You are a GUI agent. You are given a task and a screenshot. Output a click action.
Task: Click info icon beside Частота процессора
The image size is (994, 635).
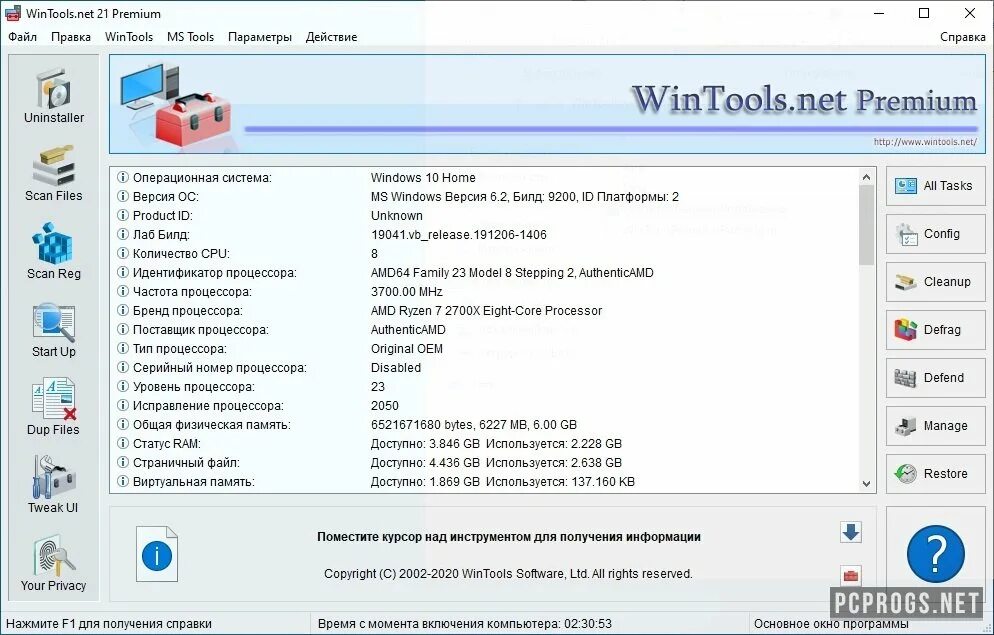[123, 292]
